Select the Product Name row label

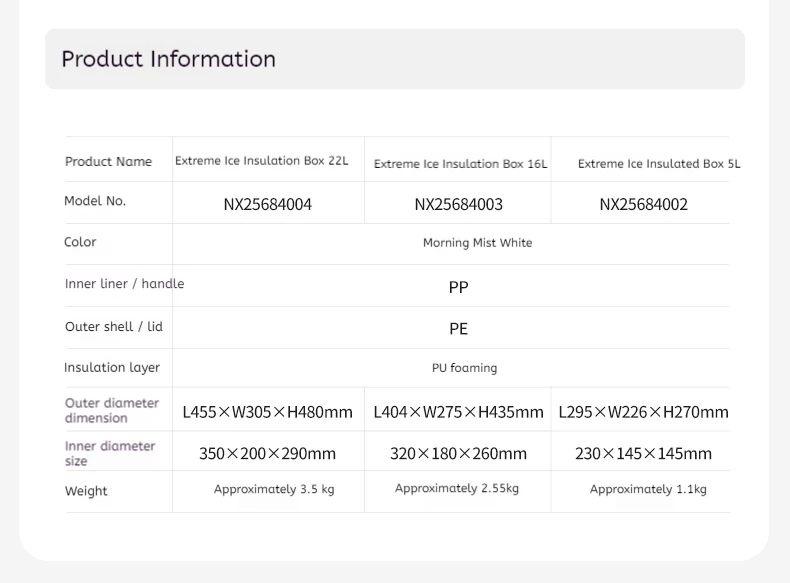coord(108,162)
